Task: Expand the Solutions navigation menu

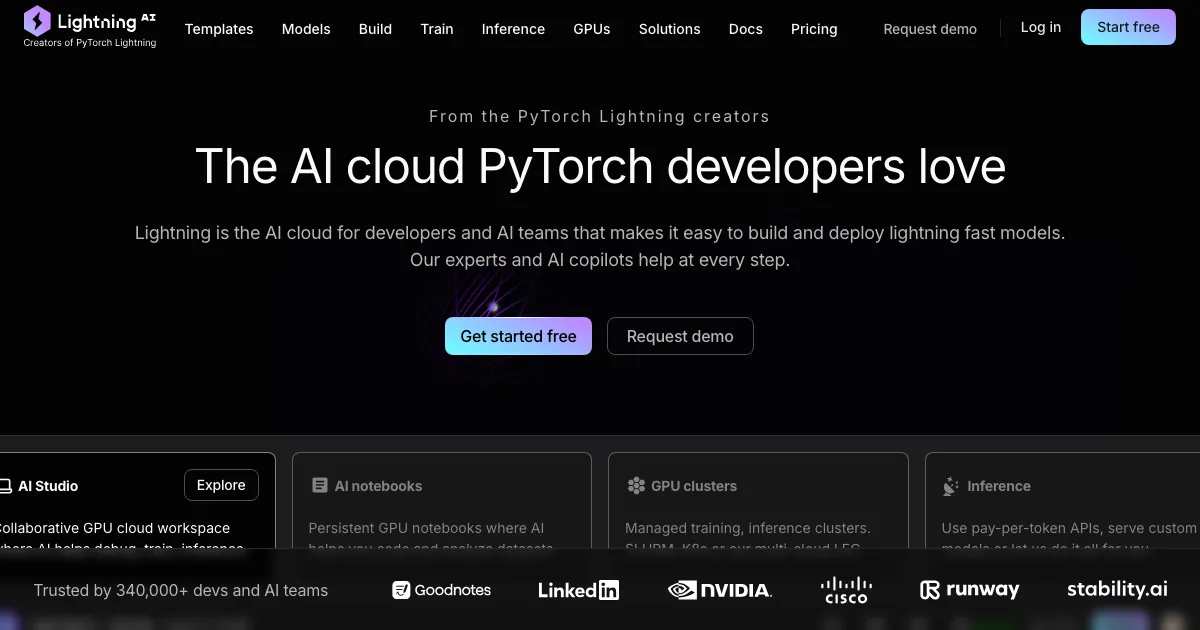Action: pyautogui.click(x=669, y=29)
